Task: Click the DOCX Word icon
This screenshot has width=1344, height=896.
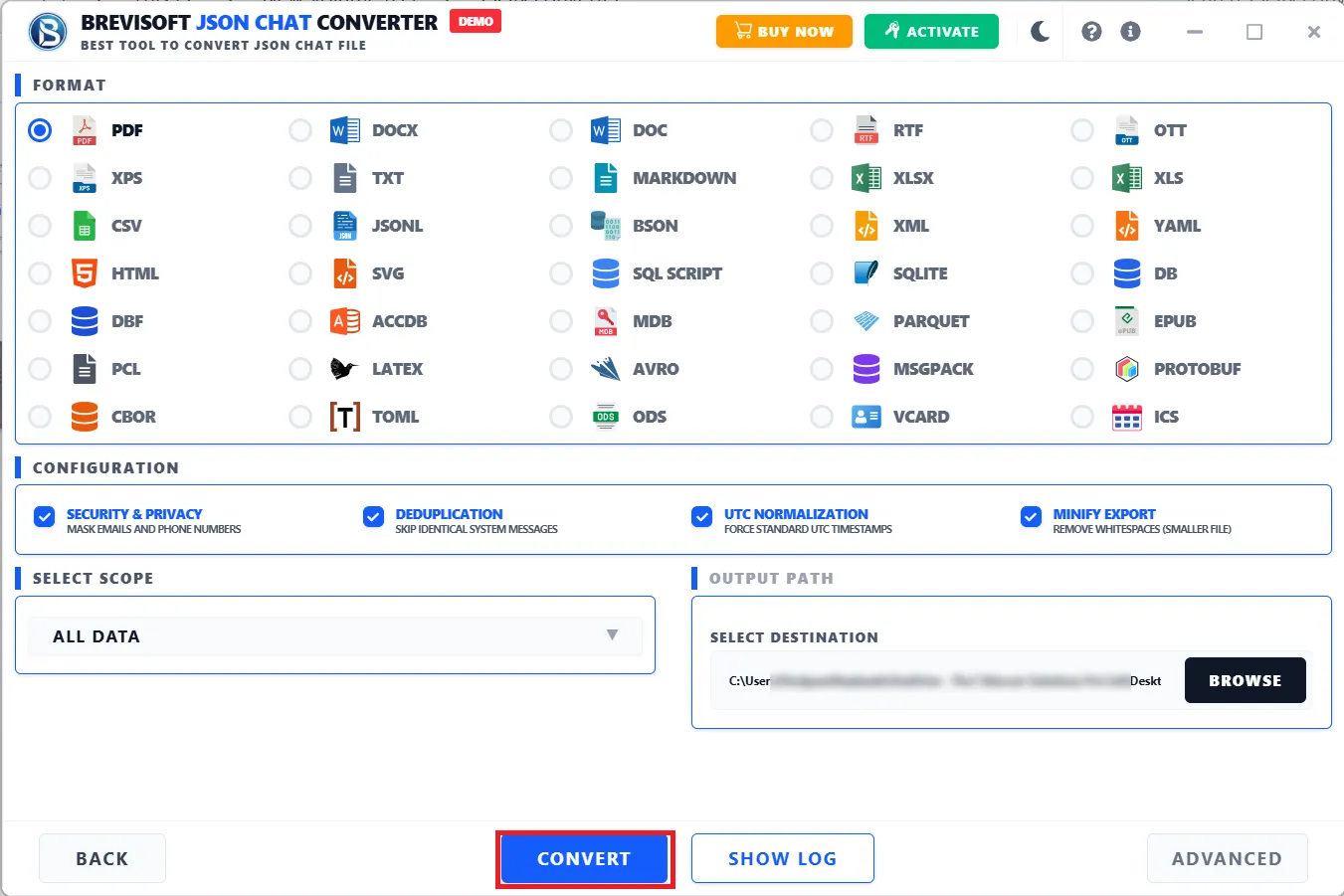Action: tap(345, 130)
